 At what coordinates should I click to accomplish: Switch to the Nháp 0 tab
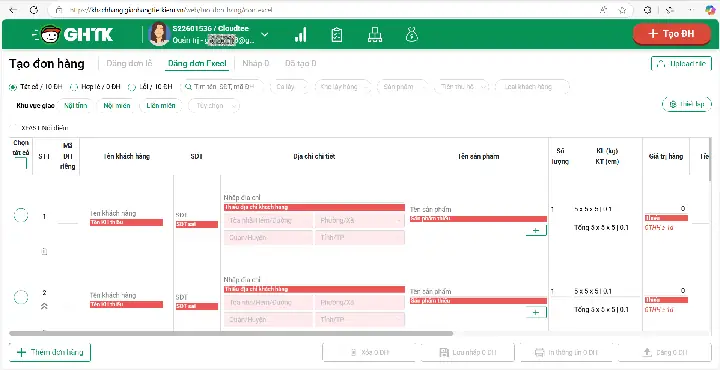pos(256,63)
